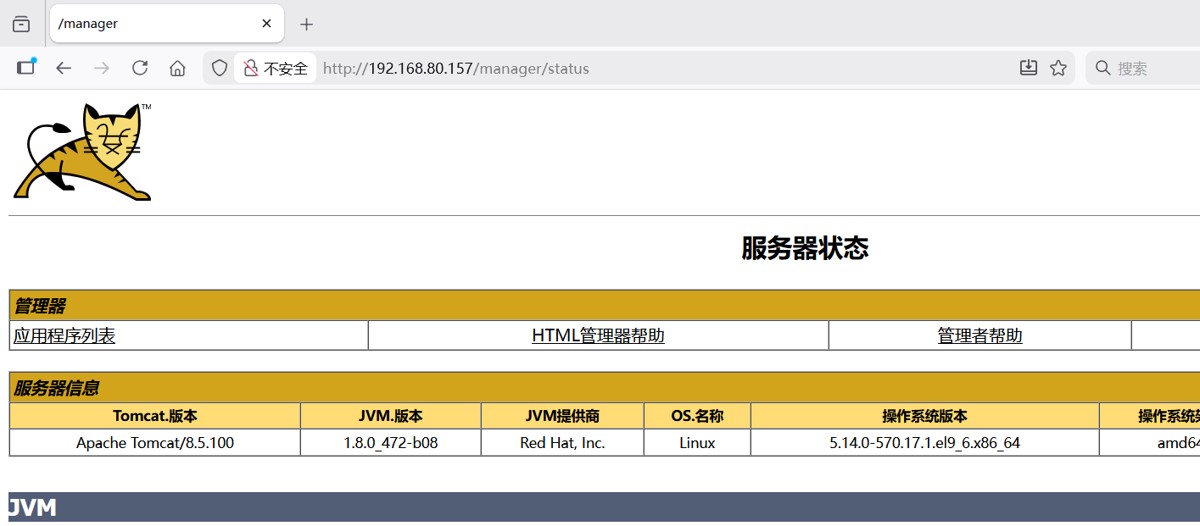This screenshot has height=526, width=1200.
Task: Click the Apache Tomcat cat logo
Action: (82, 152)
